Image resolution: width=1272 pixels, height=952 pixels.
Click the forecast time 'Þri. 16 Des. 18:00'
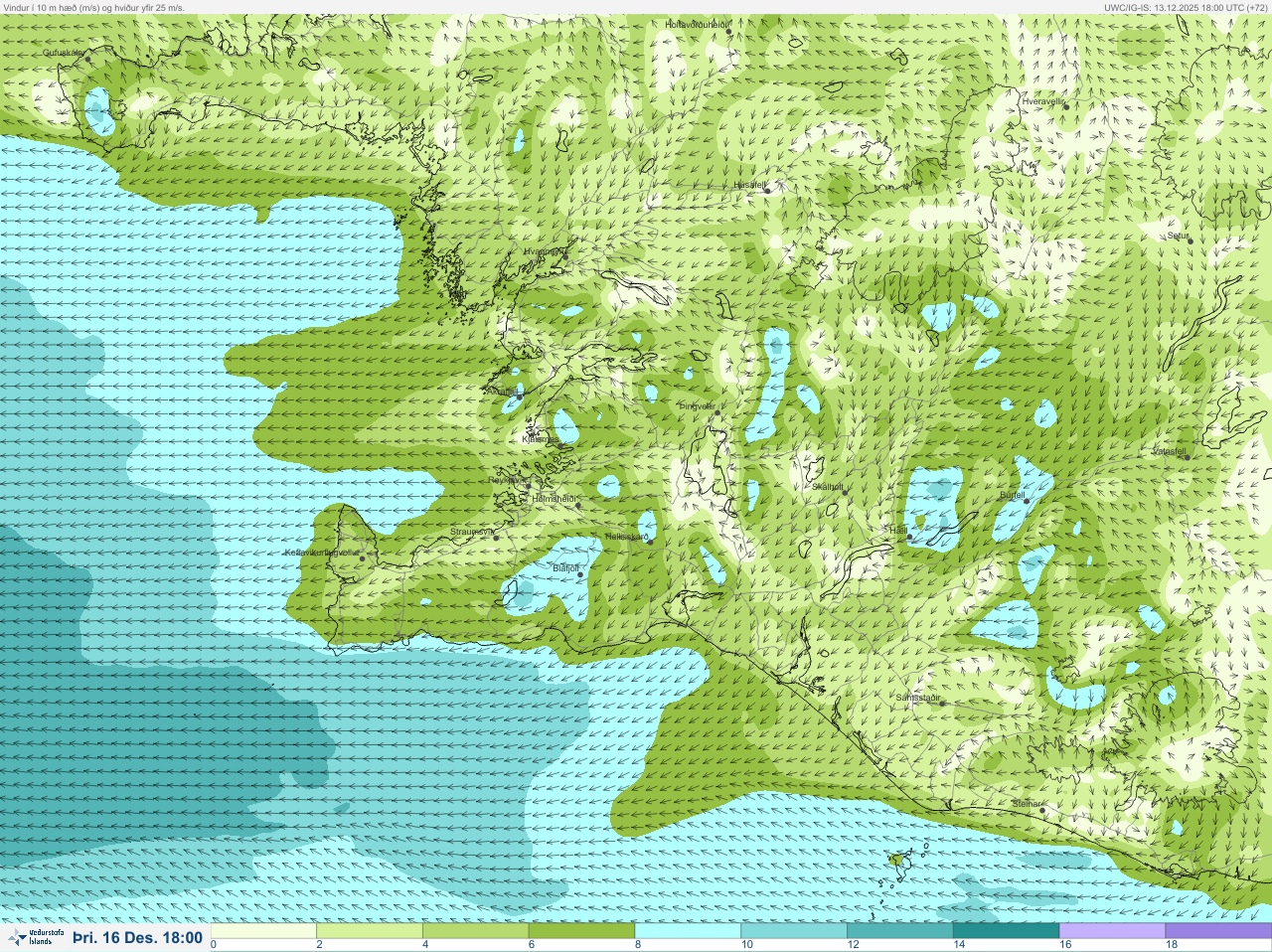point(137,937)
